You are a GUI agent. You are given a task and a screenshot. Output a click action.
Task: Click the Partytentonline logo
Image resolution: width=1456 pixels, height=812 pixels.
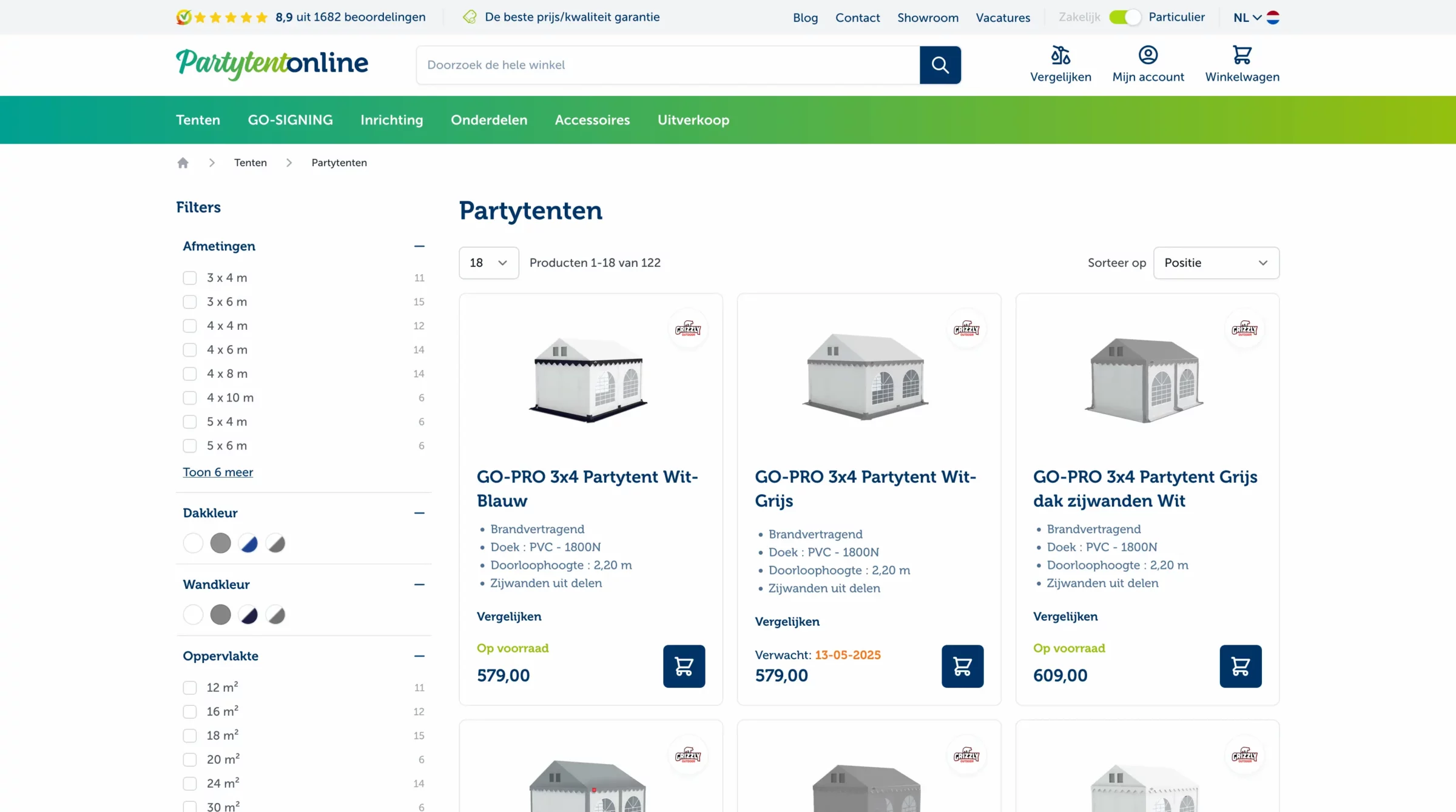[272, 64]
